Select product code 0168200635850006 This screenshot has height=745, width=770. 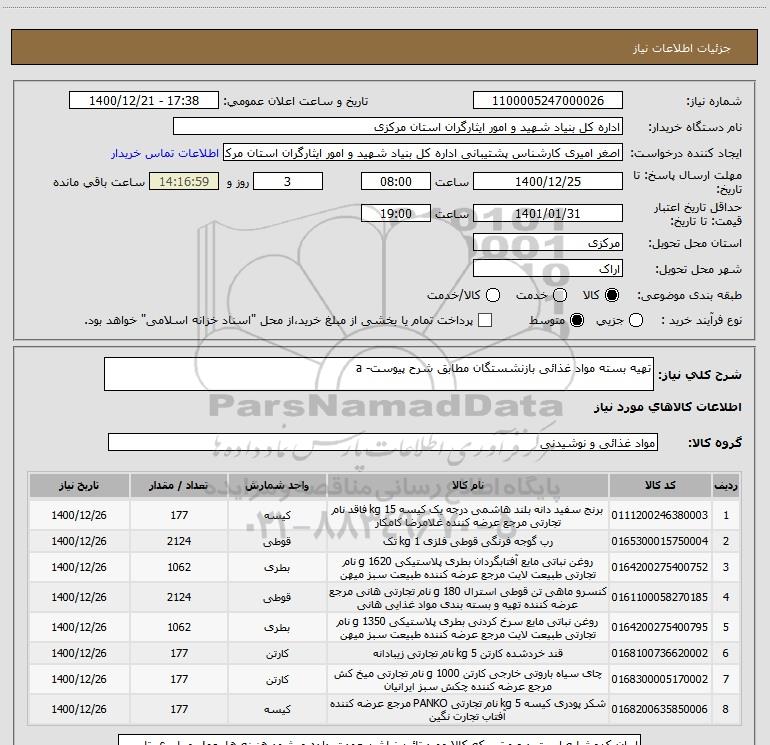[x=660, y=709]
